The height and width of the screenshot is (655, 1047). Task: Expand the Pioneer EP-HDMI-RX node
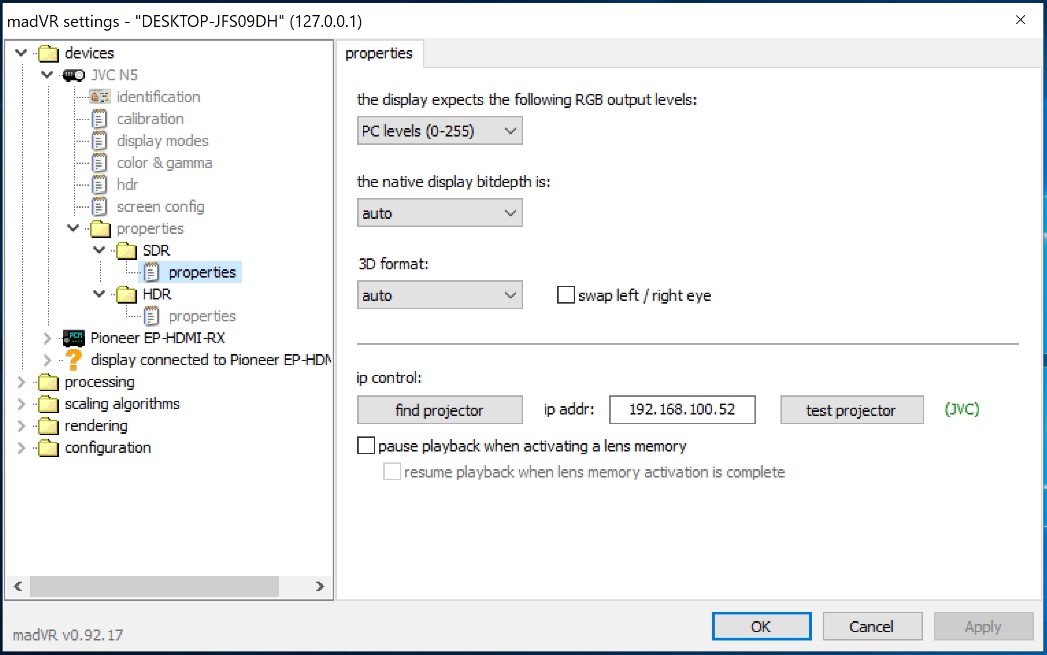pos(47,338)
